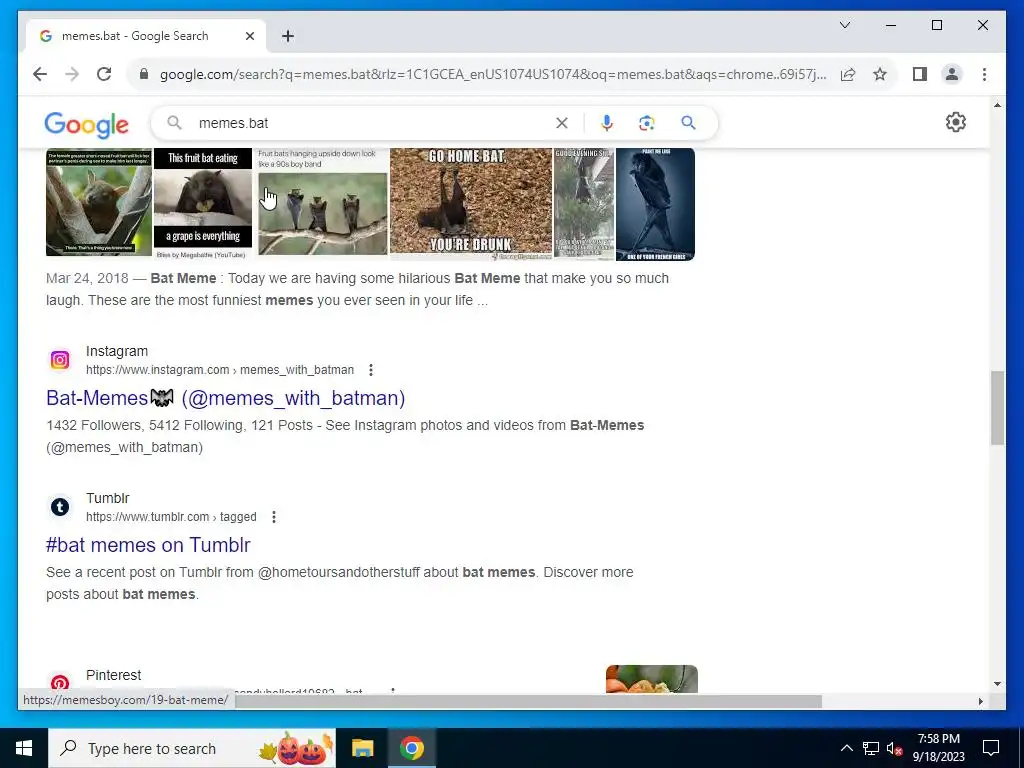Click the browser forward arrow
1024x768 pixels.
pyautogui.click(x=72, y=74)
